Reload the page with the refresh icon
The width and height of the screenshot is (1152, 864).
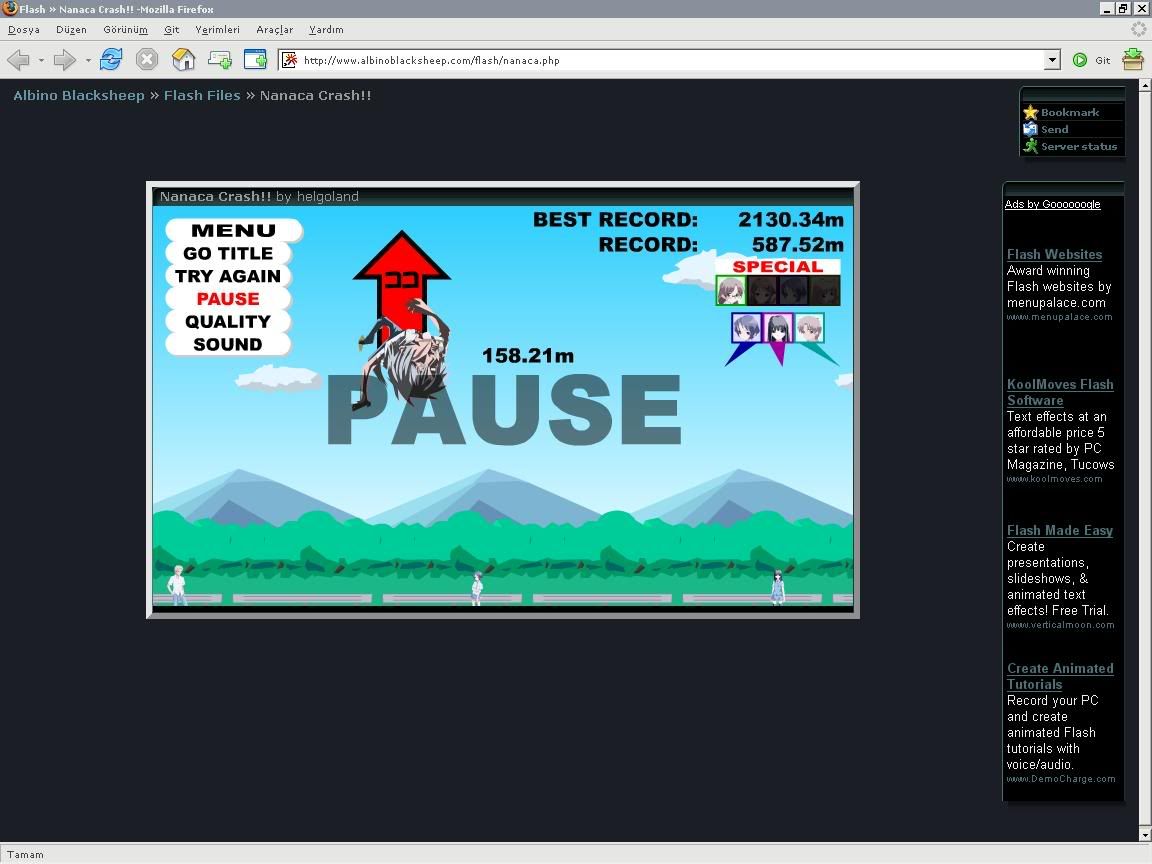[x=111, y=60]
